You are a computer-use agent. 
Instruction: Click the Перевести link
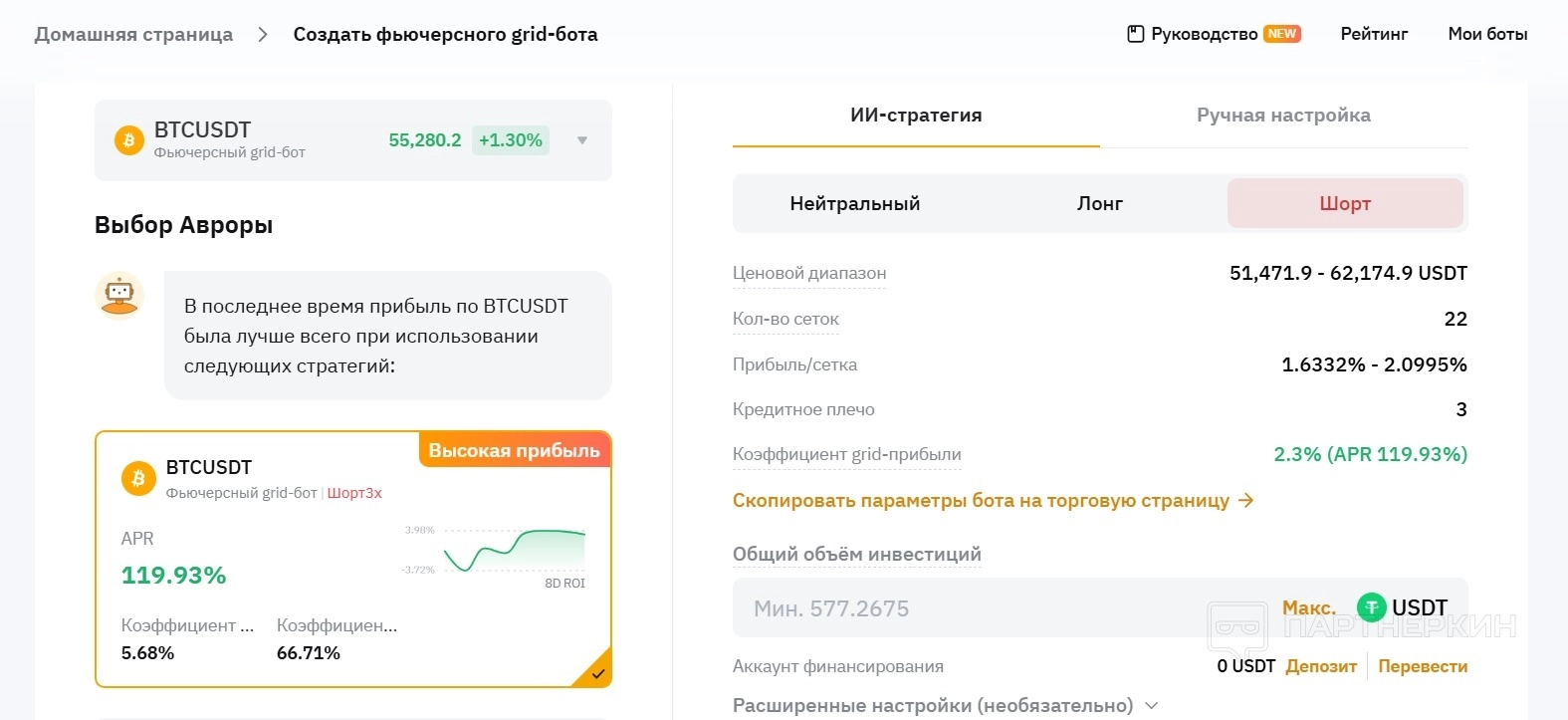pyautogui.click(x=1423, y=666)
